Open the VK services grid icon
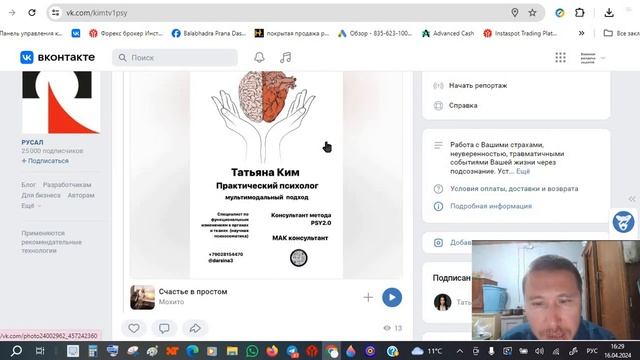The width and height of the screenshot is (640, 360). 560,58
